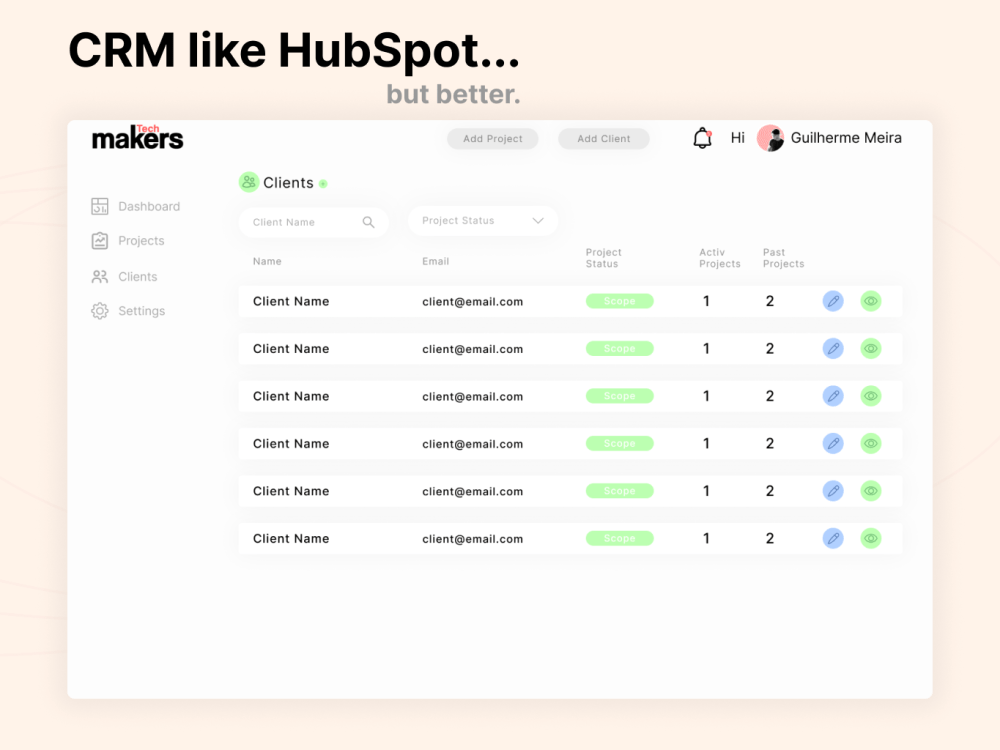Click the green Clients header icon

(247, 182)
